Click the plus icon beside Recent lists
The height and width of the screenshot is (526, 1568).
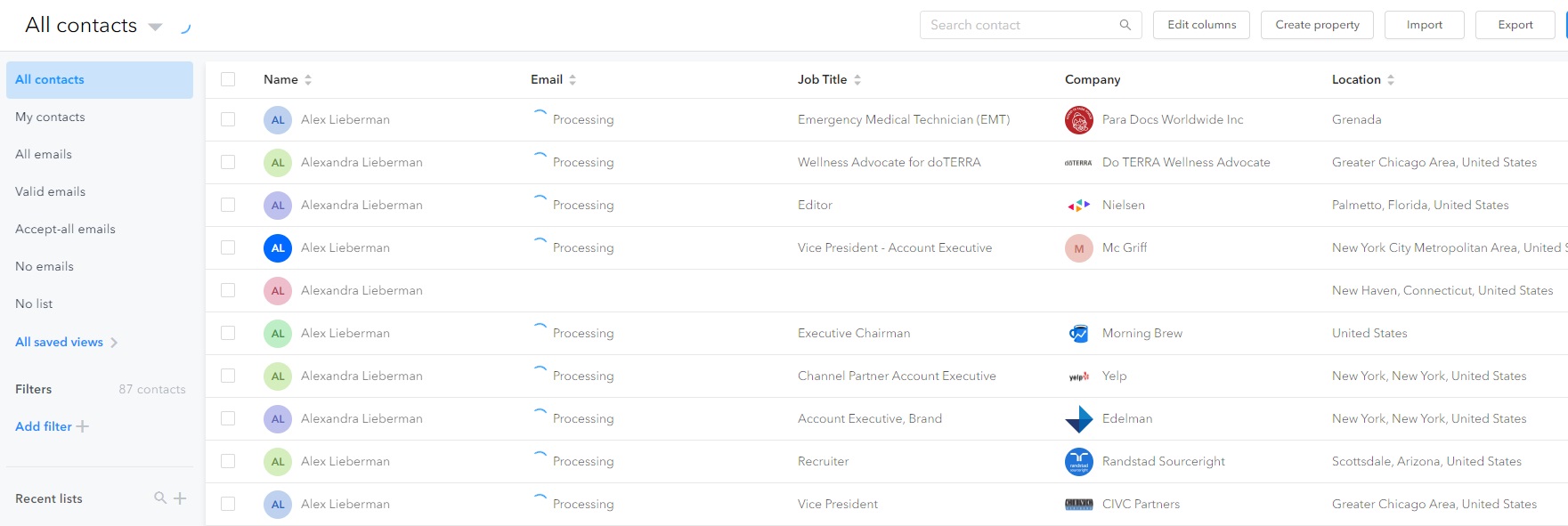click(180, 498)
